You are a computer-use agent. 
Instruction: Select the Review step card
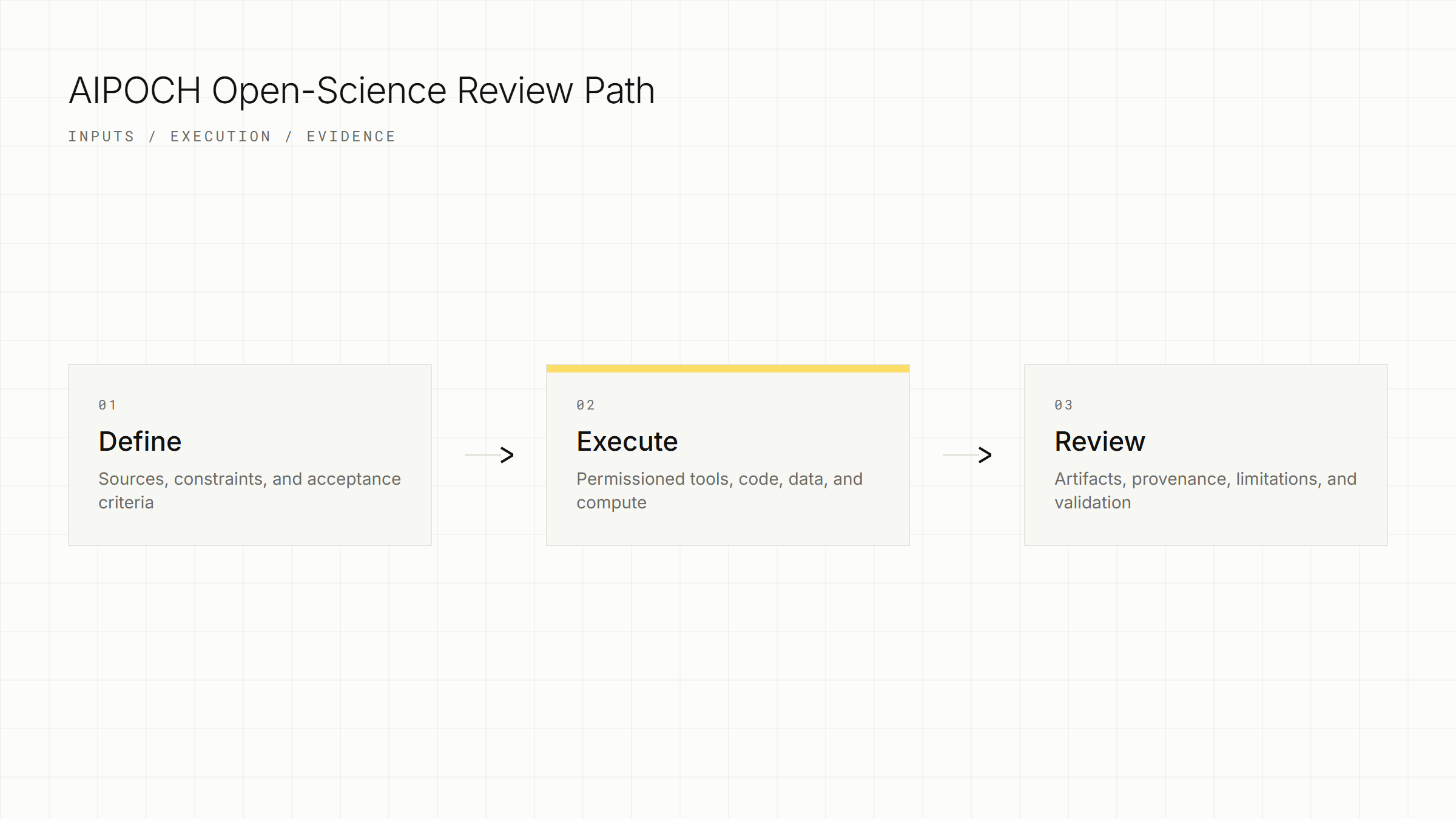point(1206,455)
